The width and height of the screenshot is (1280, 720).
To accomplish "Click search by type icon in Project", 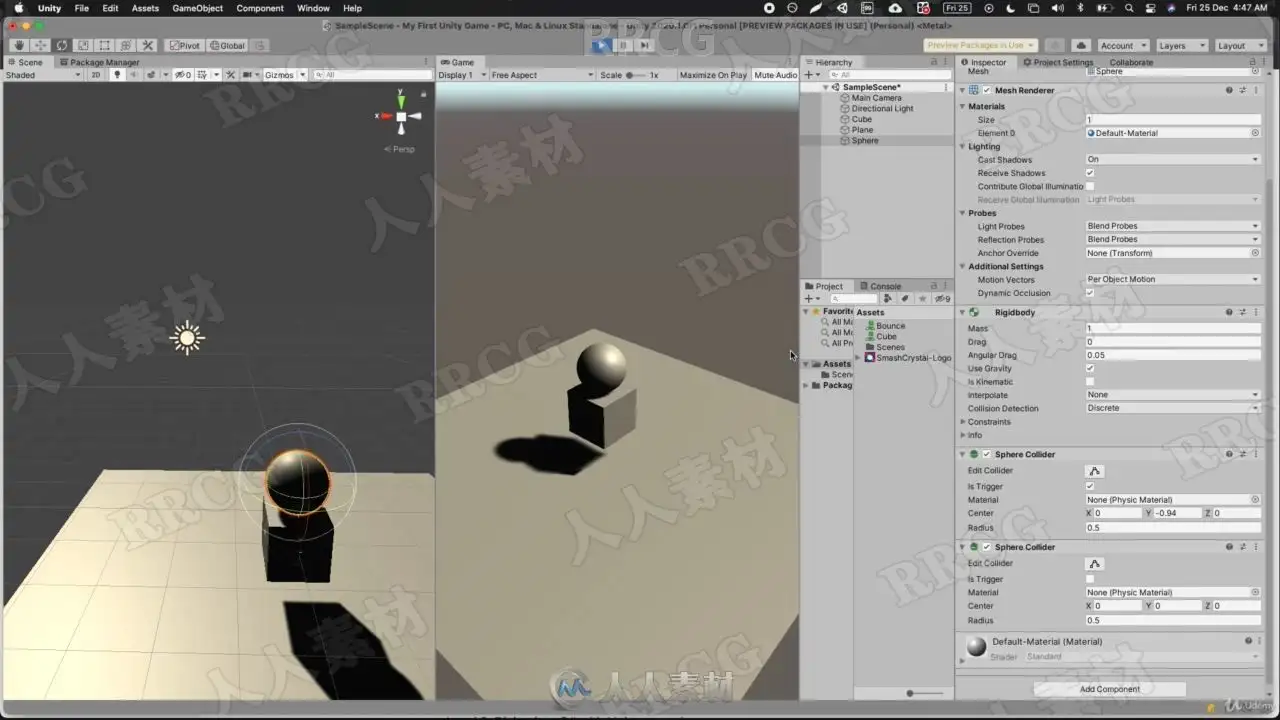I will (x=888, y=299).
